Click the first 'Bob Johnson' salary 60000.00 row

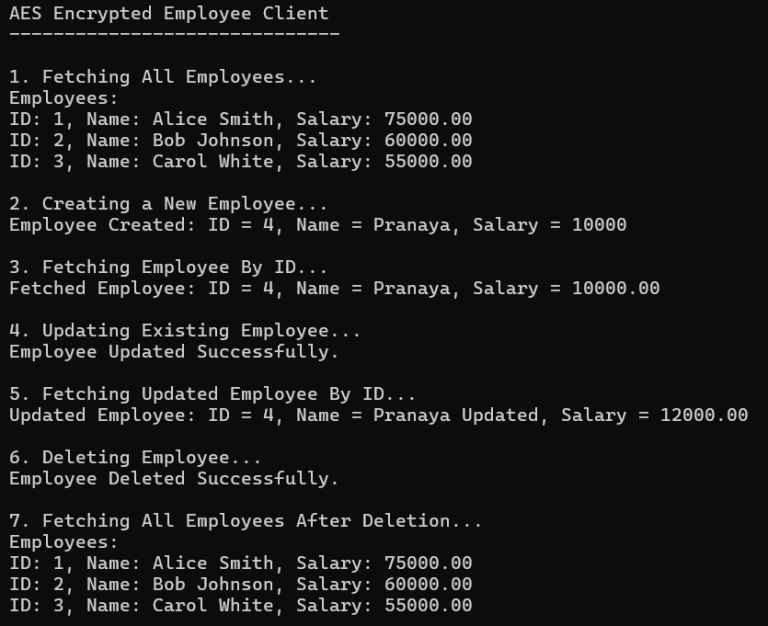(240, 141)
